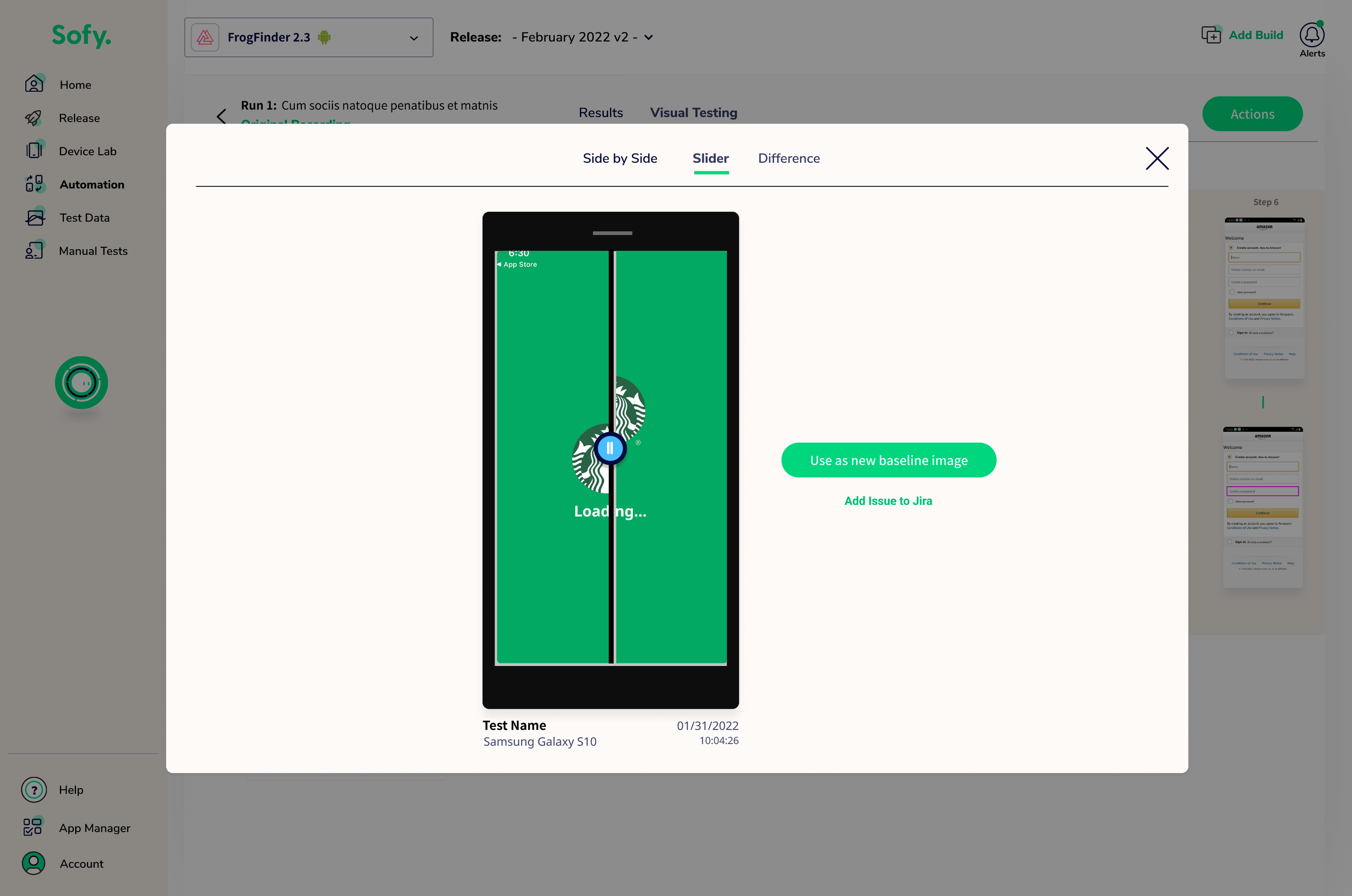The height and width of the screenshot is (896, 1352).
Task: Open the Manual Tests icon
Action: pyautogui.click(x=34, y=250)
